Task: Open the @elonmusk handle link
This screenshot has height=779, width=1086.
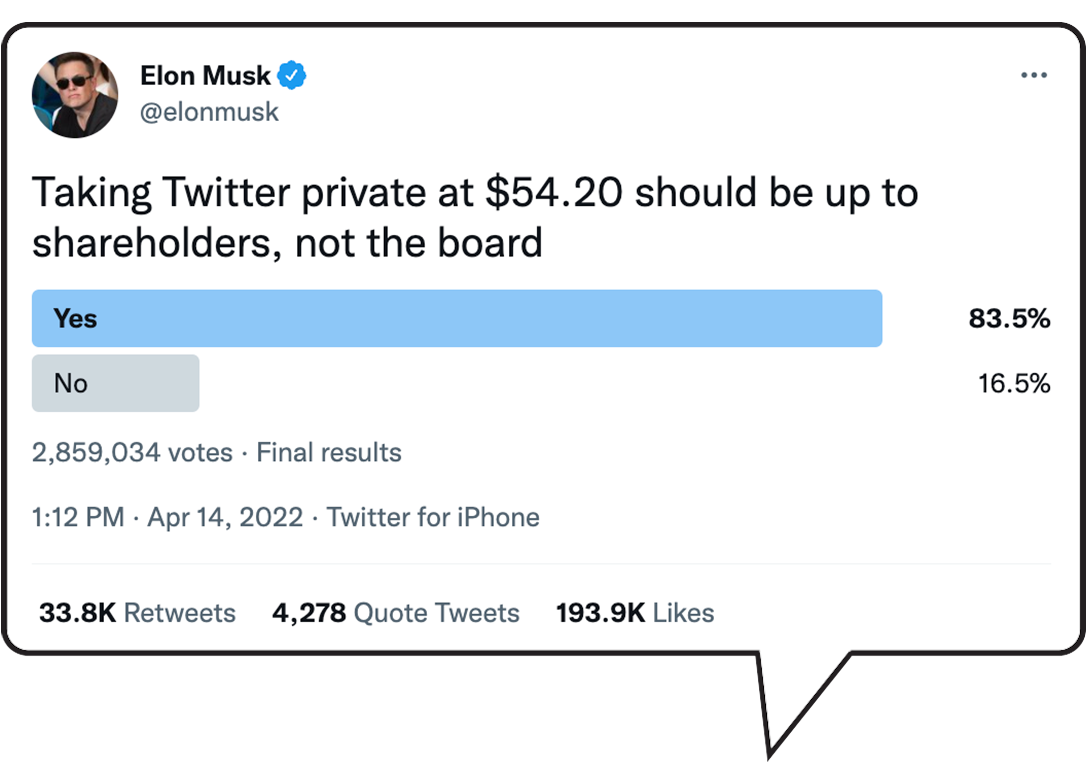Action: point(209,112)
